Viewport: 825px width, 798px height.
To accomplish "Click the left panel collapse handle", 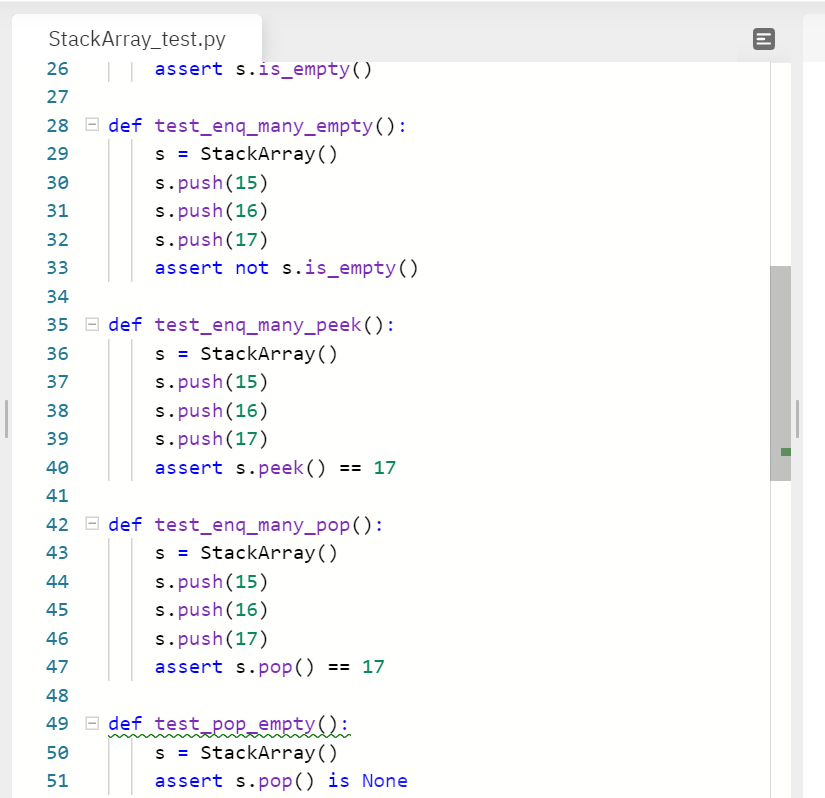I will (x=5, y=420).
